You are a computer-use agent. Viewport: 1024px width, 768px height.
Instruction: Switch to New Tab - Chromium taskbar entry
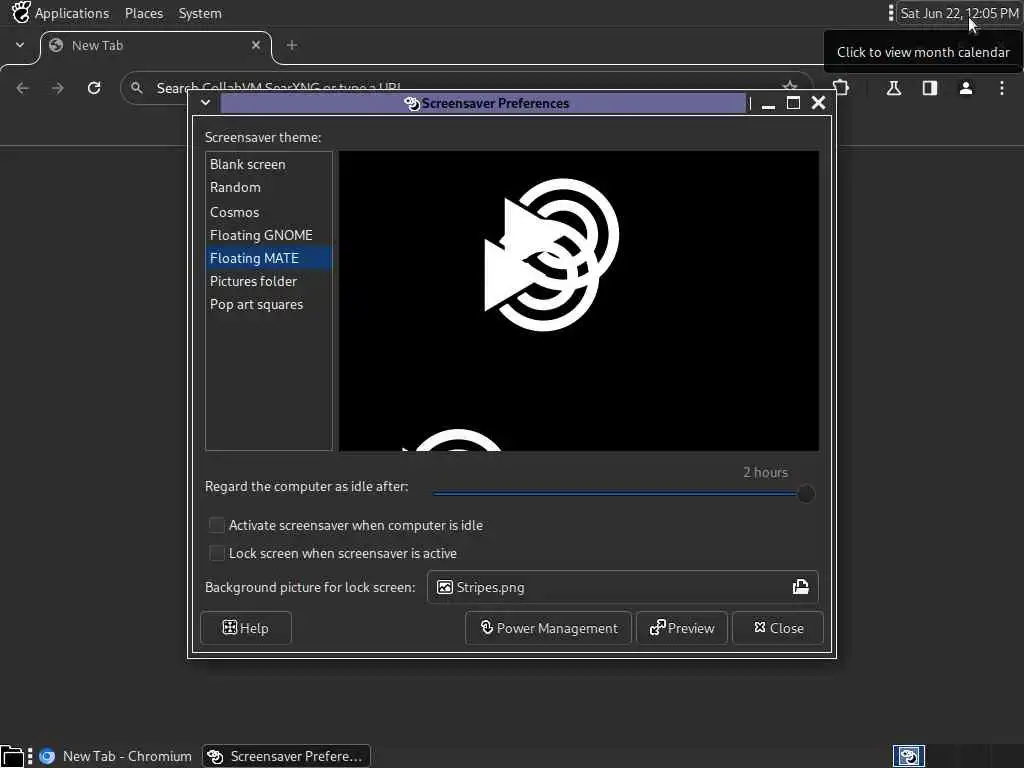(116, 756)
